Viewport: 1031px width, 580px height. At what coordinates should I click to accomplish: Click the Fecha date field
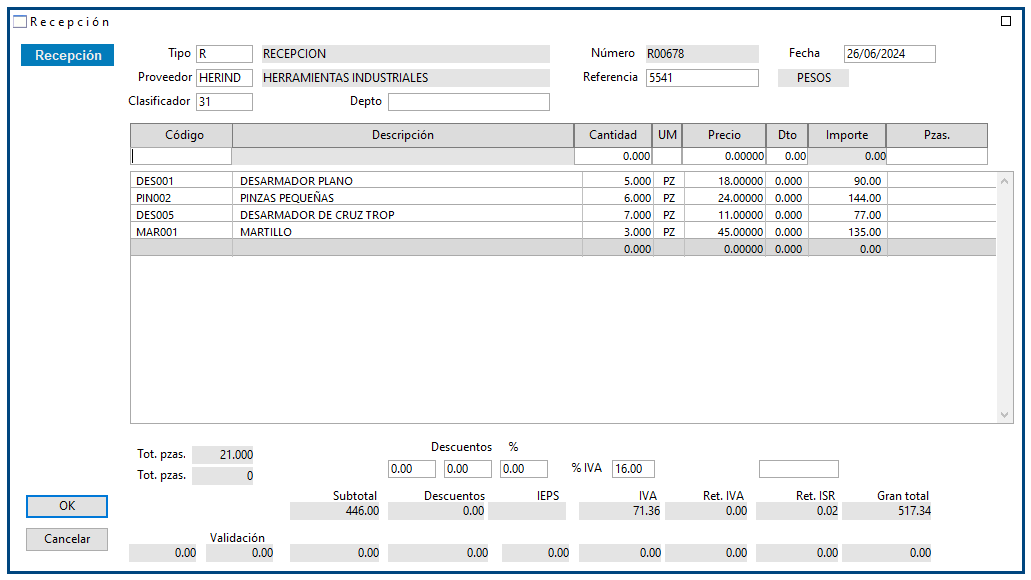tap(889, 54)
